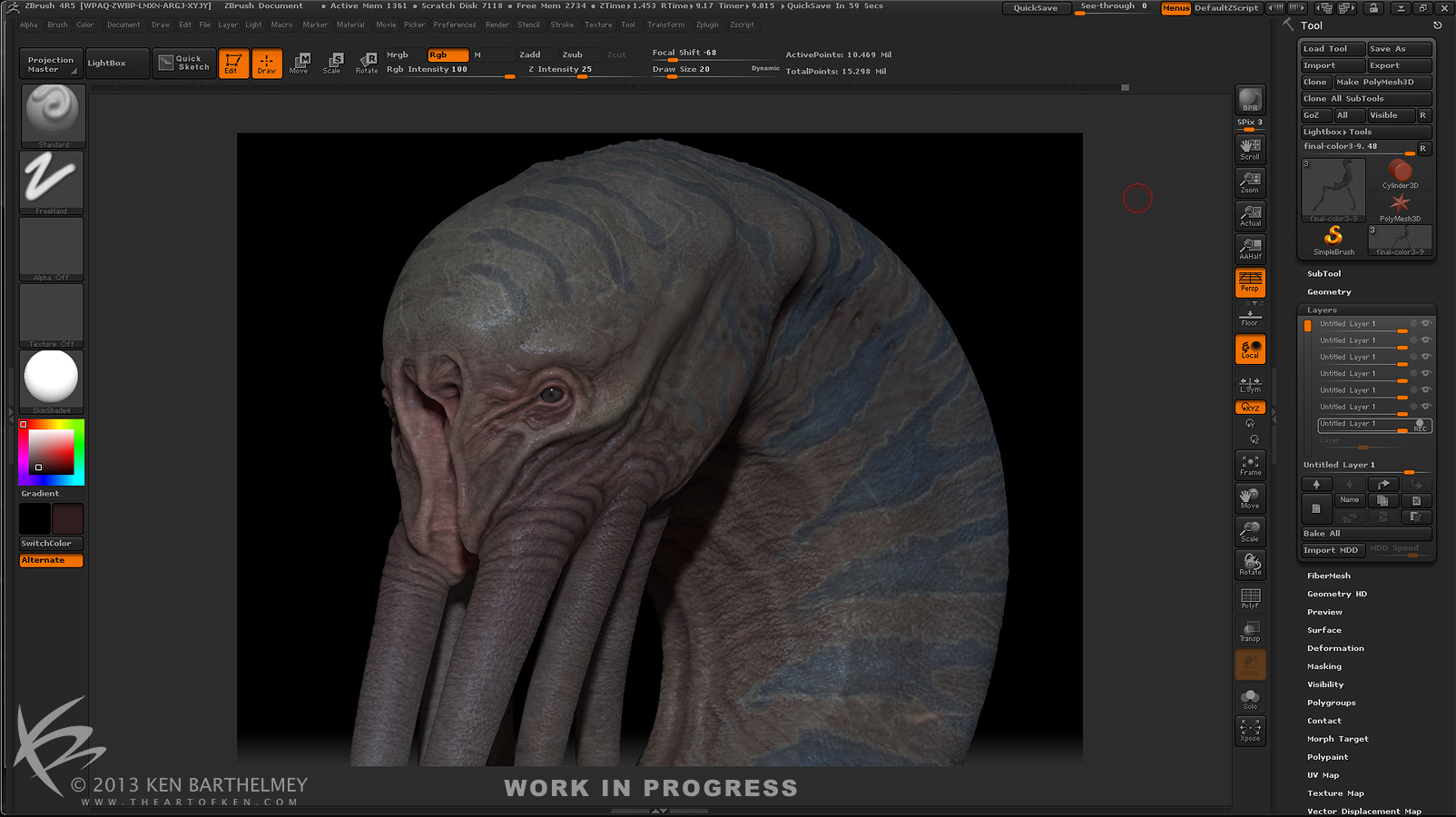
Task: Expand the SubTool palette section
Action: click(1323, 273)
